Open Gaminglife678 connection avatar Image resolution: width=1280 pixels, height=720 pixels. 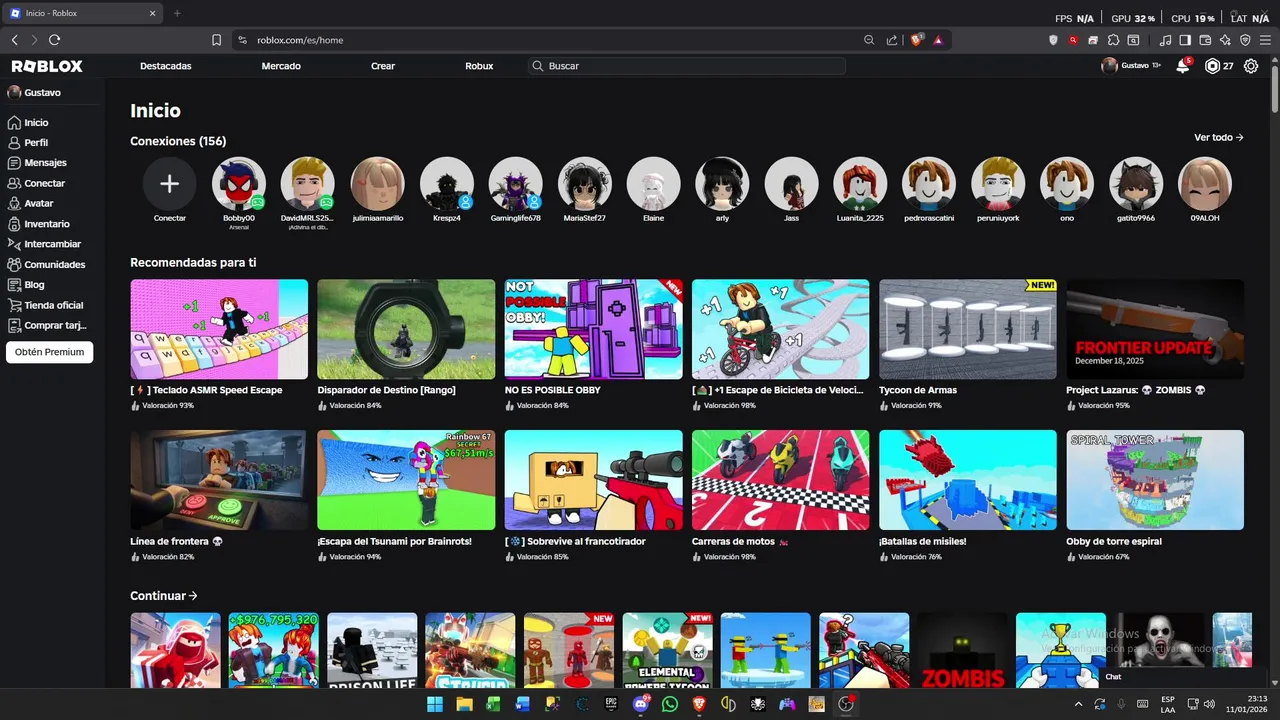(515, 184)
